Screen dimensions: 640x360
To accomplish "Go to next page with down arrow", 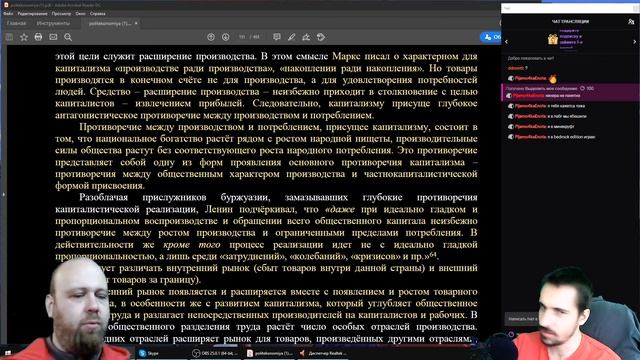I will tap(225, 37).
